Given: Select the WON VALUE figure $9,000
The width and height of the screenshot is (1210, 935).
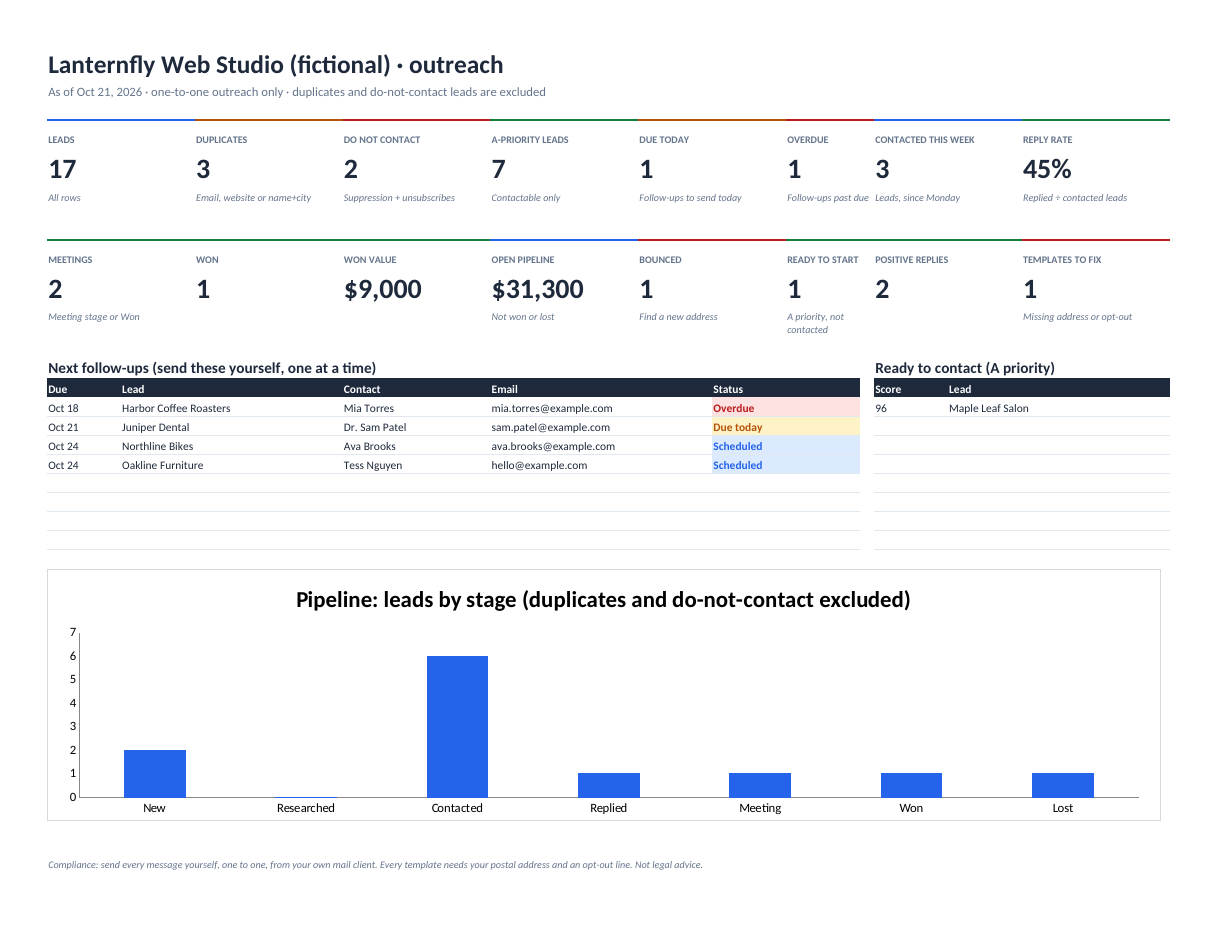Looking at the screenshot, I should 383,289.
